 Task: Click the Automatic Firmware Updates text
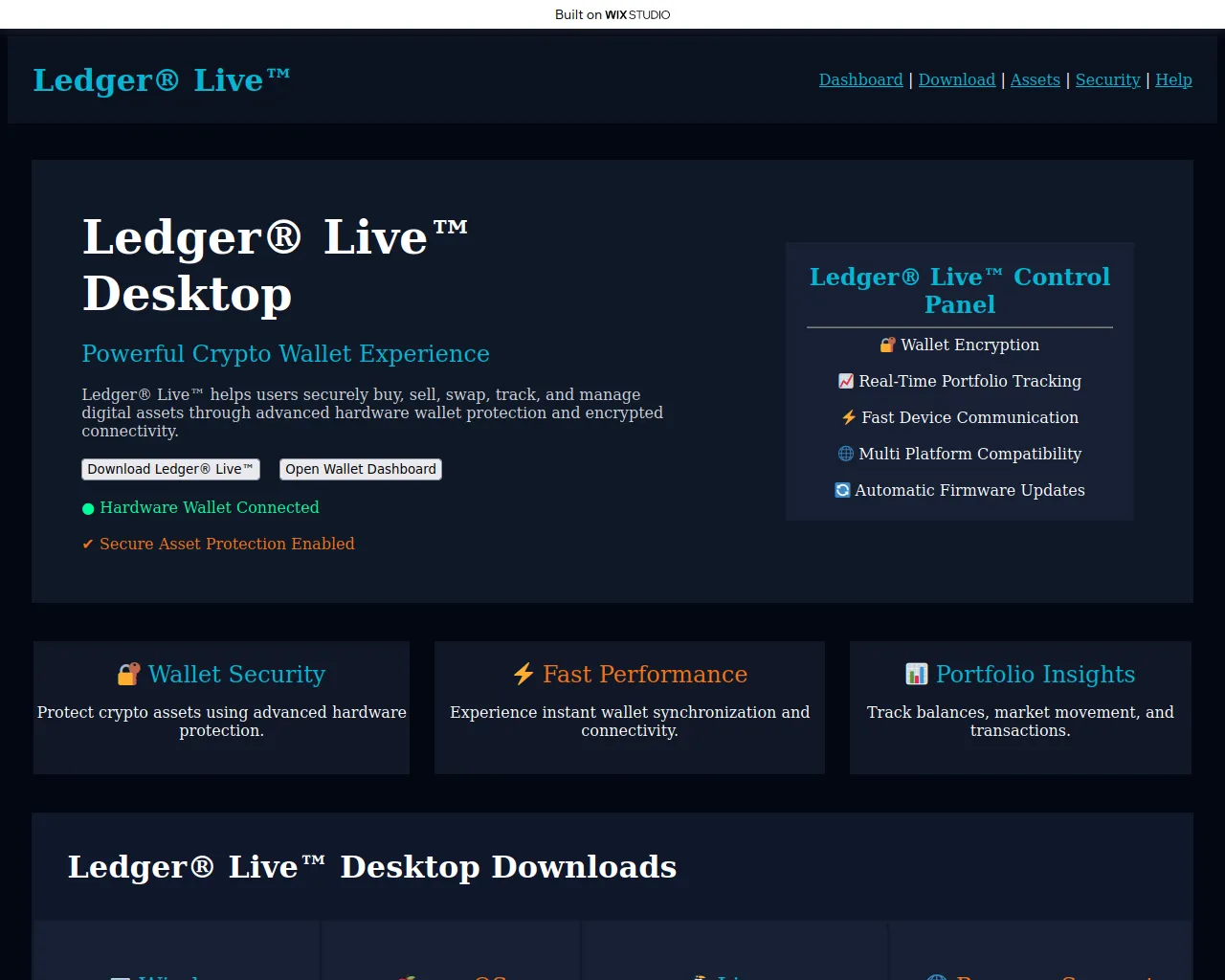click(x=969, y=490)
